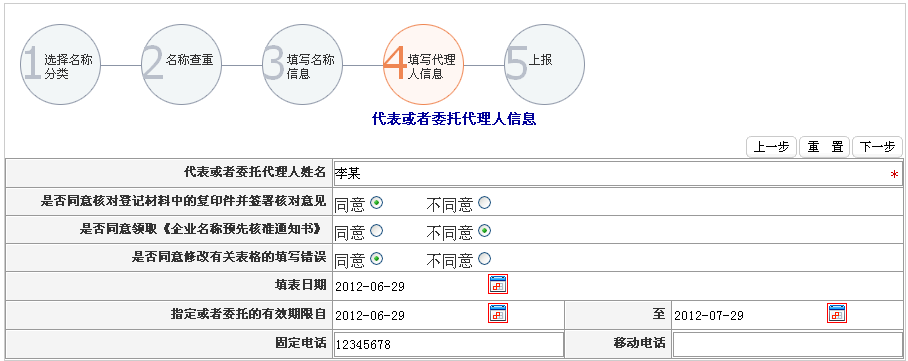Select 不同意 for 核对登记材料中的复印件

pyautogui.click(x=485, y=203)
